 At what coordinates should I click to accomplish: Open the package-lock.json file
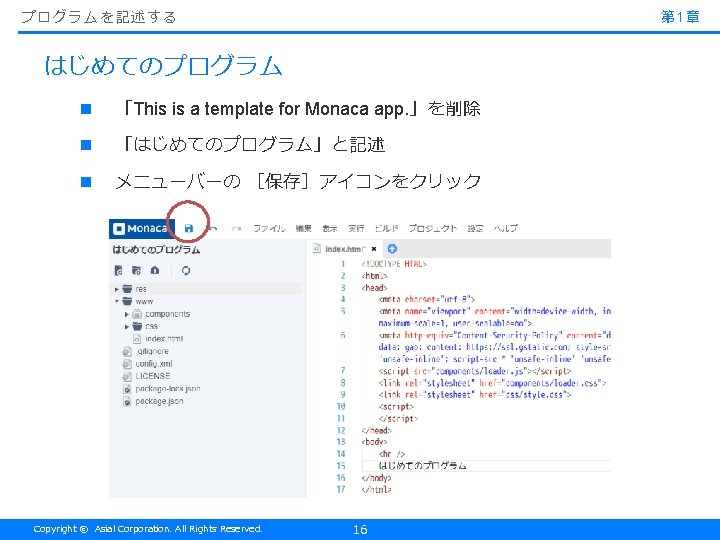pyautogui.click(x=168, y=388)
